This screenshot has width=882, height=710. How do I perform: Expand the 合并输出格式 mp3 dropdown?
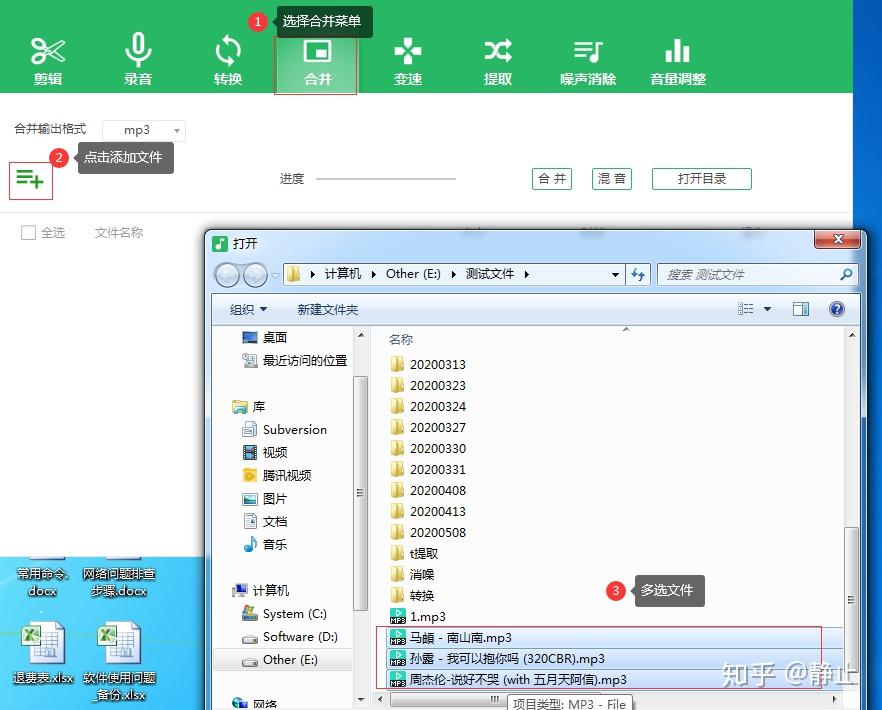tap(144, 130)
